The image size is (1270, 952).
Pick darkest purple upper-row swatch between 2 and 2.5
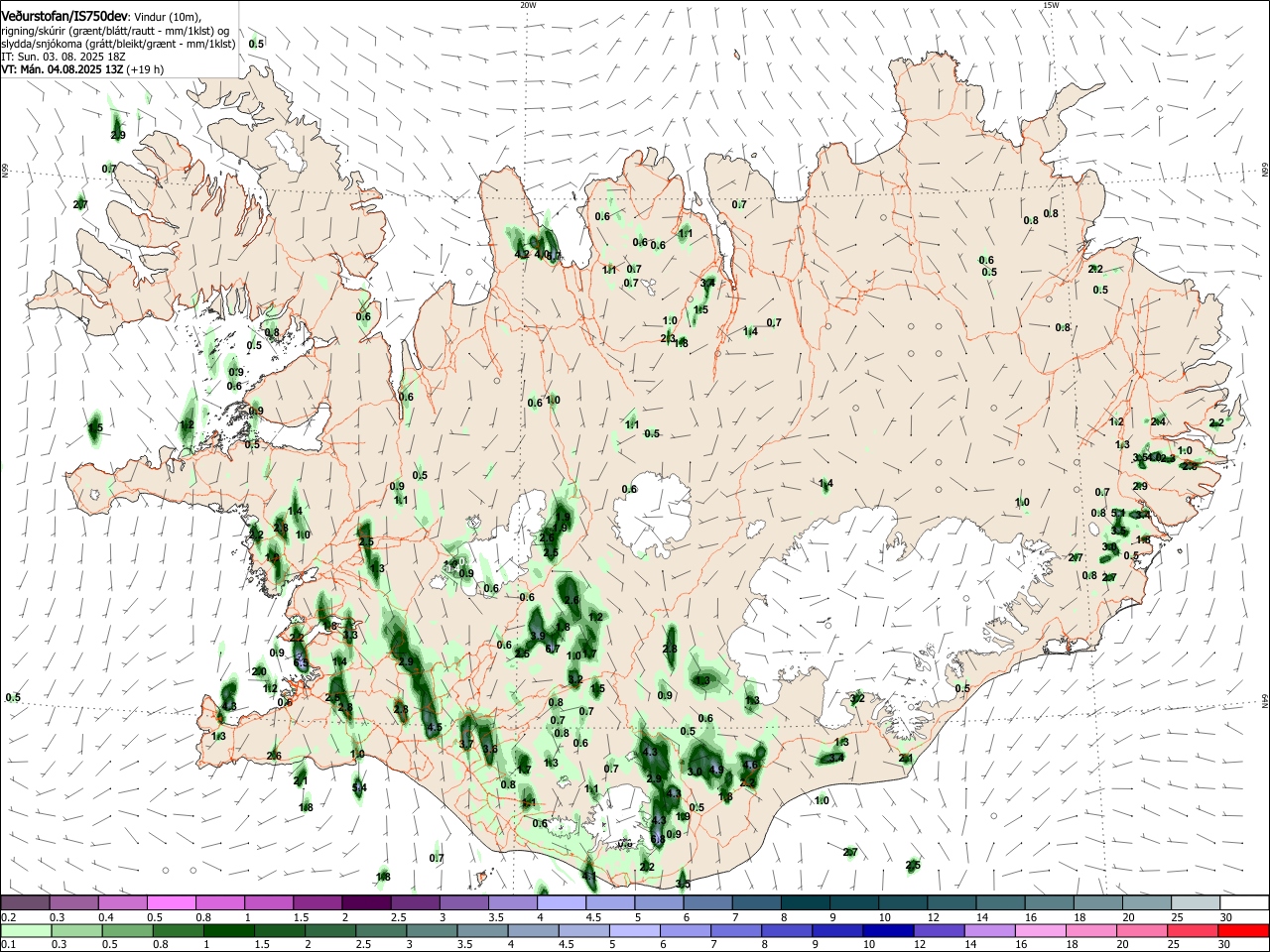366,903
